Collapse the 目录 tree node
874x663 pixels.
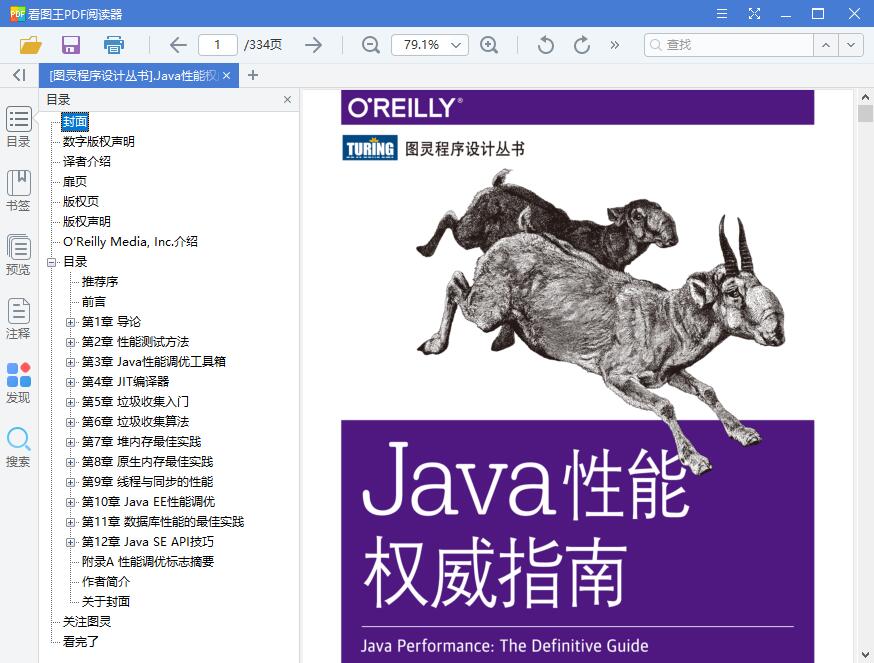52,262
